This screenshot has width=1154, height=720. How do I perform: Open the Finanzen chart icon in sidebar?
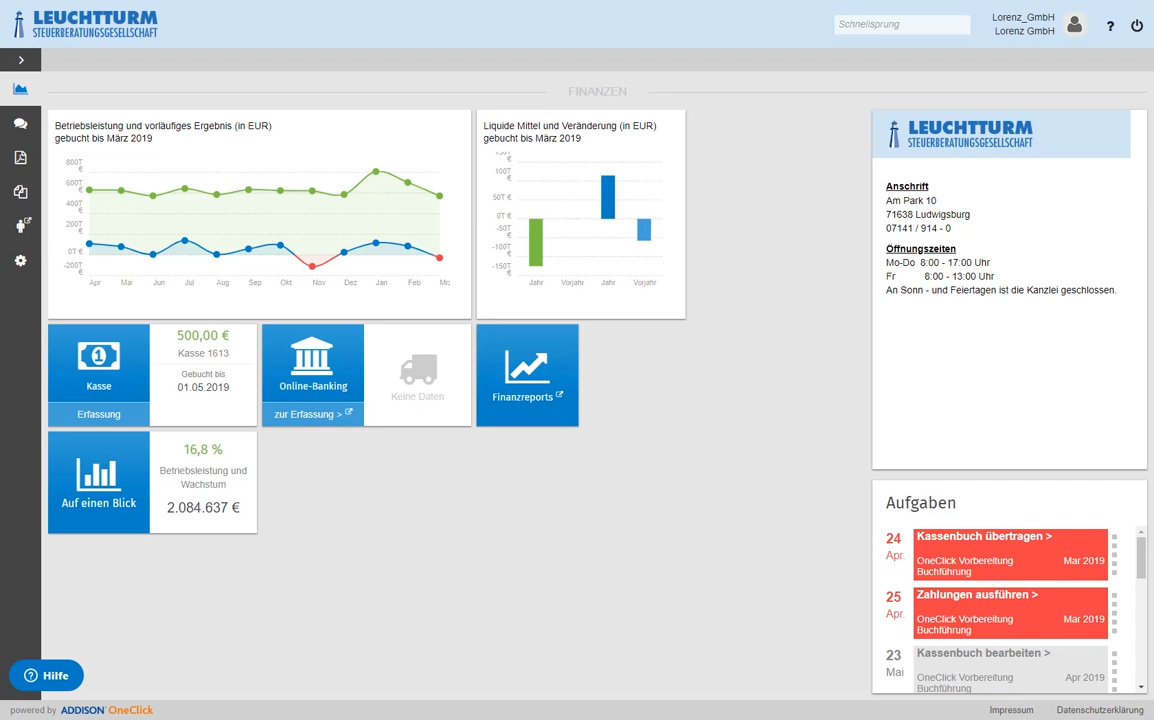point(20,89)
